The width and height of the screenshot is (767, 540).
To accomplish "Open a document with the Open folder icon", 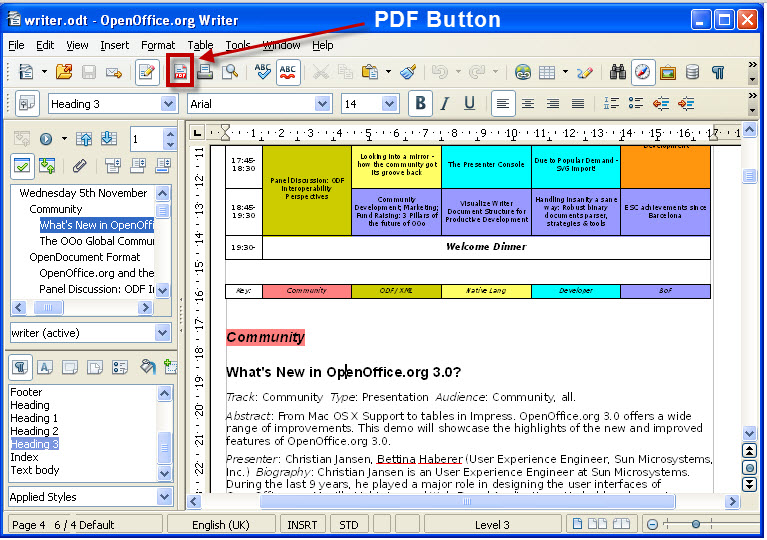I will click(x=64, y=72).
